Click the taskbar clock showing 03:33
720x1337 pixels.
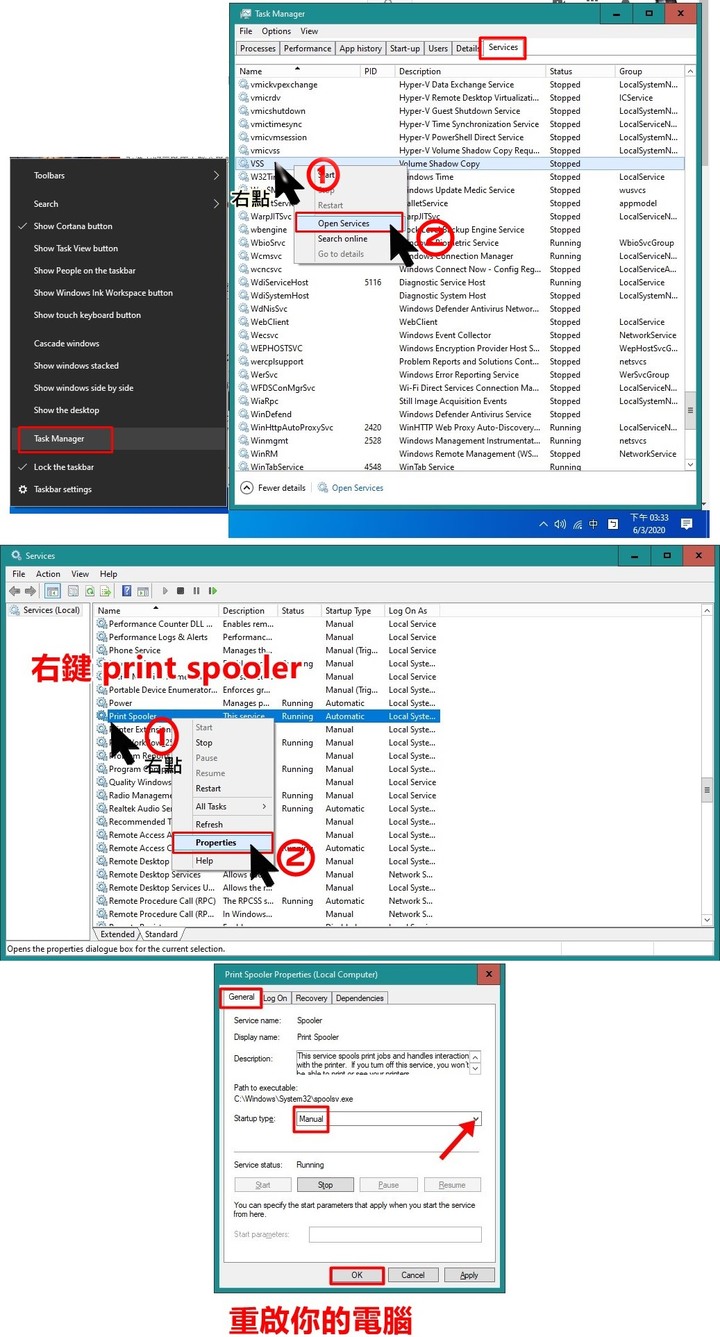(x=649, y=524)
